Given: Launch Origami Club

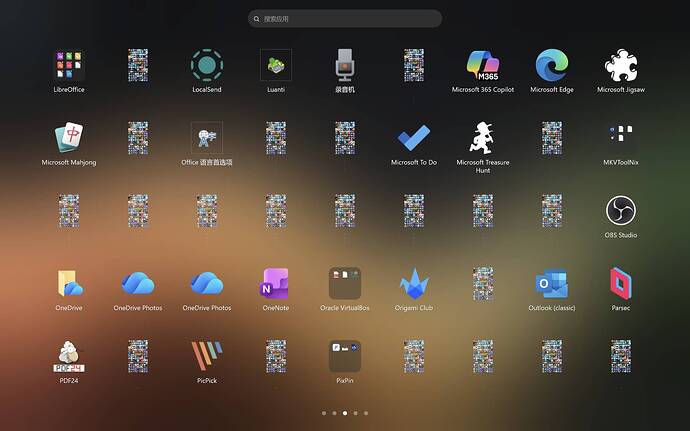Looking at the screenshot, I should point(414,284).
